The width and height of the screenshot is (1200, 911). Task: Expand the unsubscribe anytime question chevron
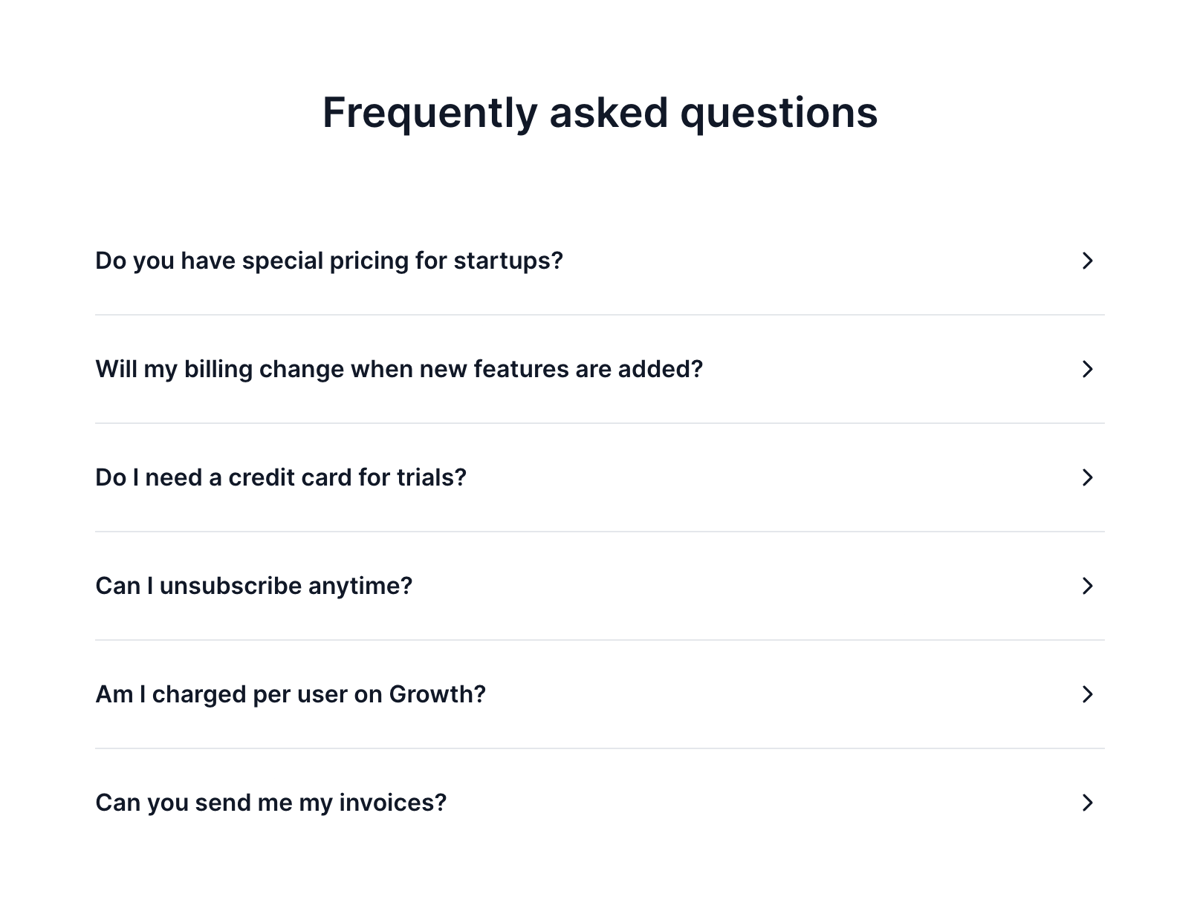1087,586
